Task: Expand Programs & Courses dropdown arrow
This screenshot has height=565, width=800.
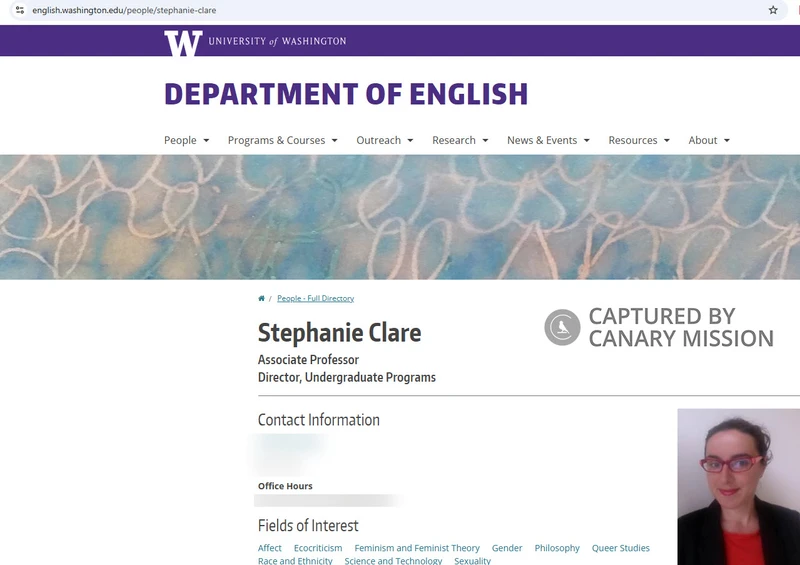Action: click(x=335, y=140)
